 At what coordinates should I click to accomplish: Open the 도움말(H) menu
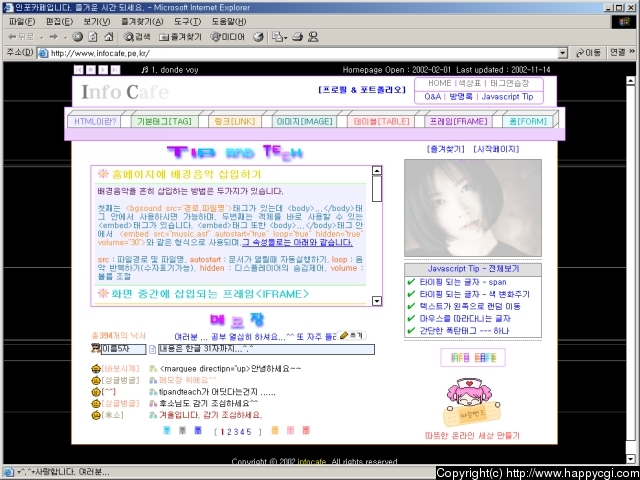[x=229, y=22]
